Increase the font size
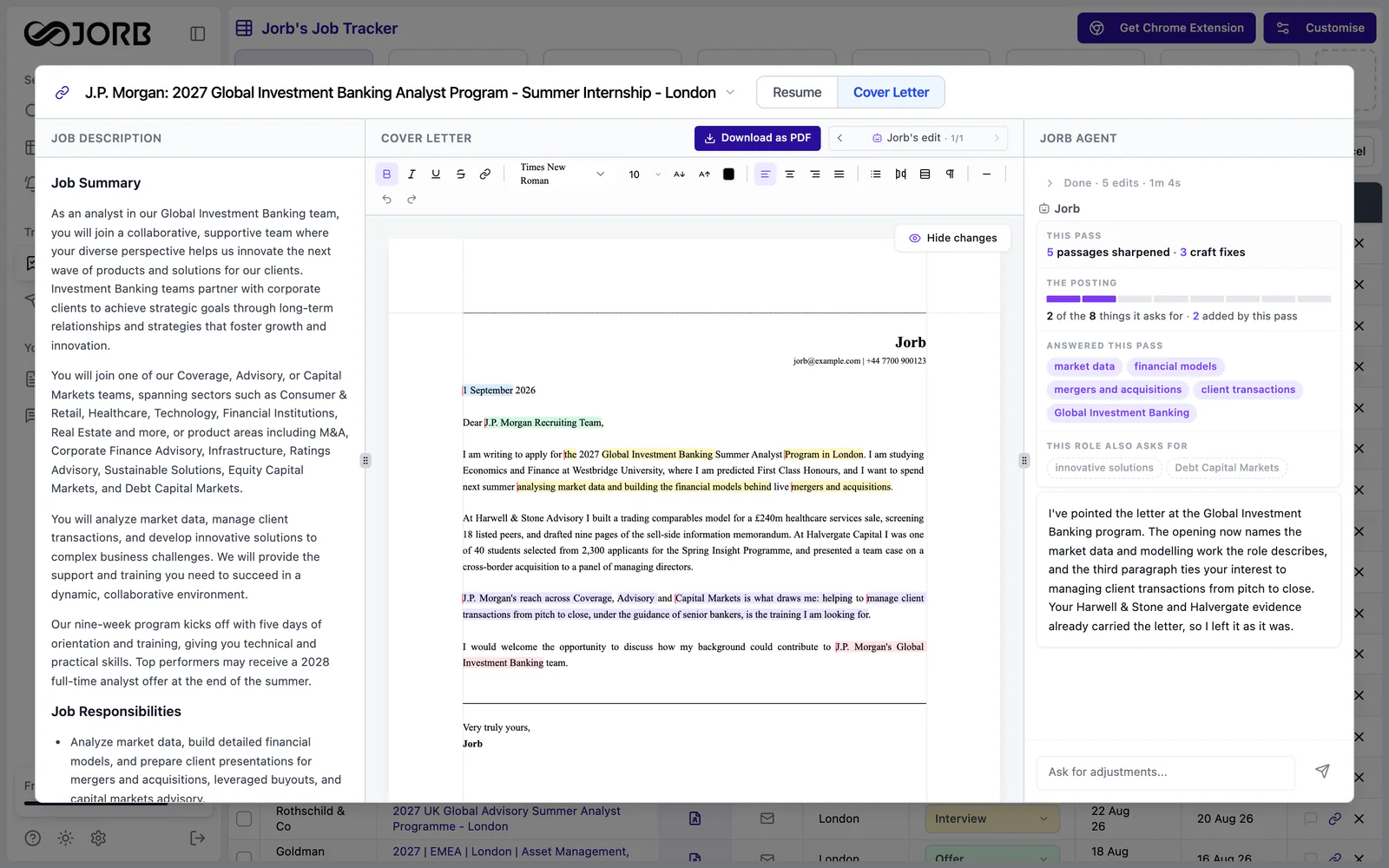This screenshot has height=868, width=1389. tap(704, 174)
